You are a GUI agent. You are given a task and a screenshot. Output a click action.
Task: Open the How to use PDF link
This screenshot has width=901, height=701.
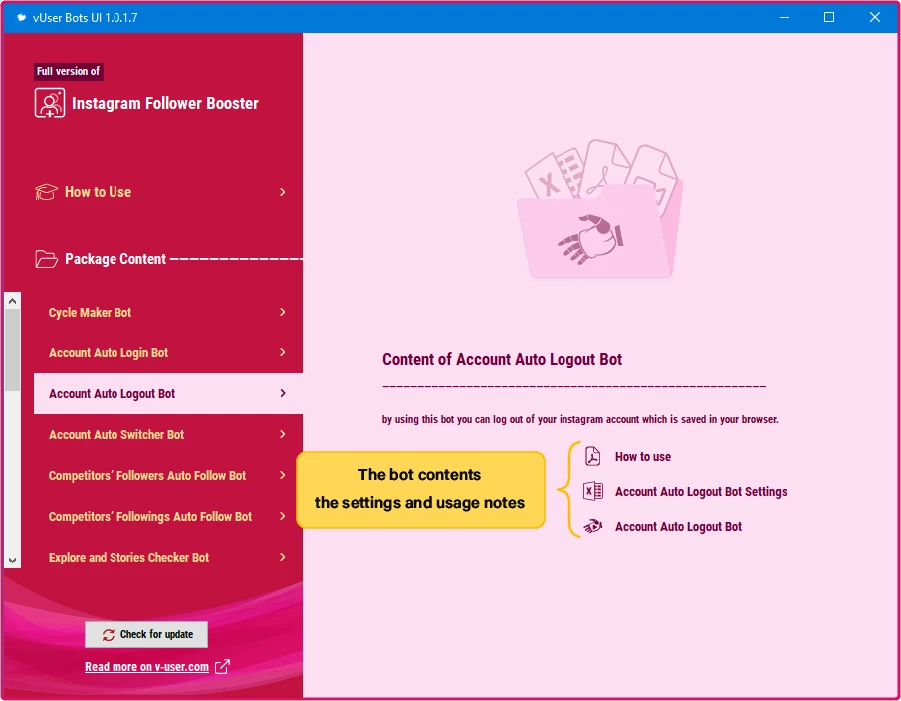tap(642, 457)
